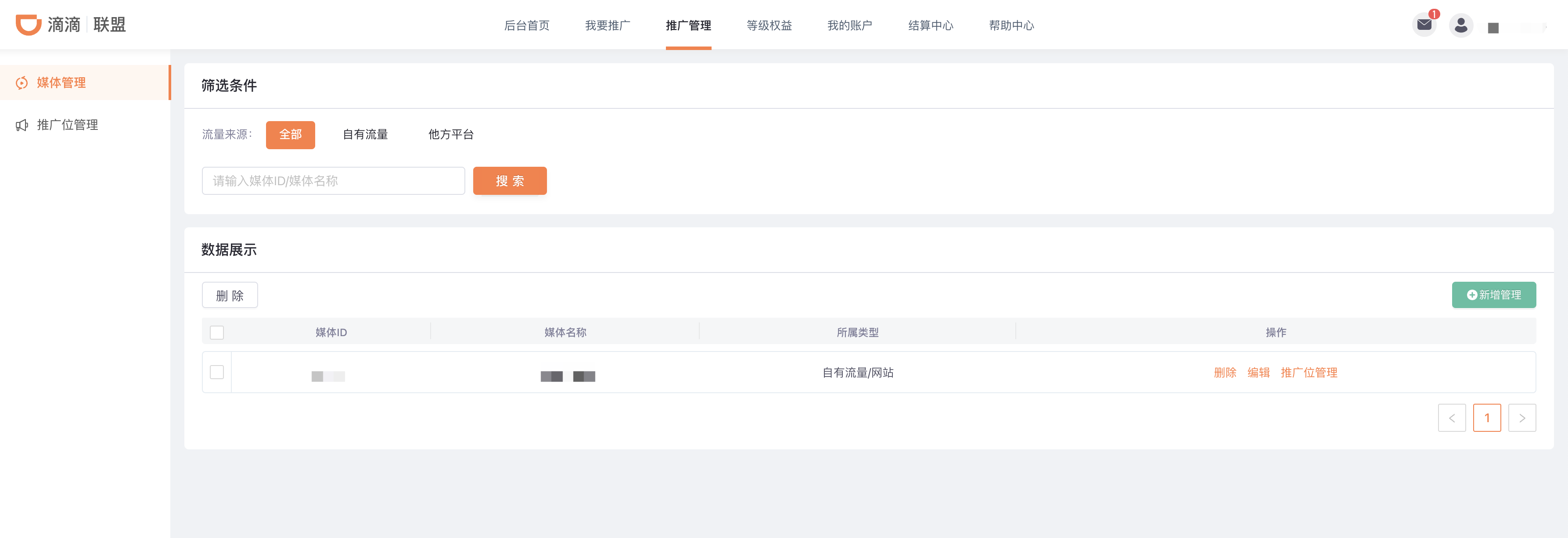Image resolution: width=1568 pixels, height=538 pixels.
Task: Select the 他方平台 traffic source filter
Action: click(450, 134)
